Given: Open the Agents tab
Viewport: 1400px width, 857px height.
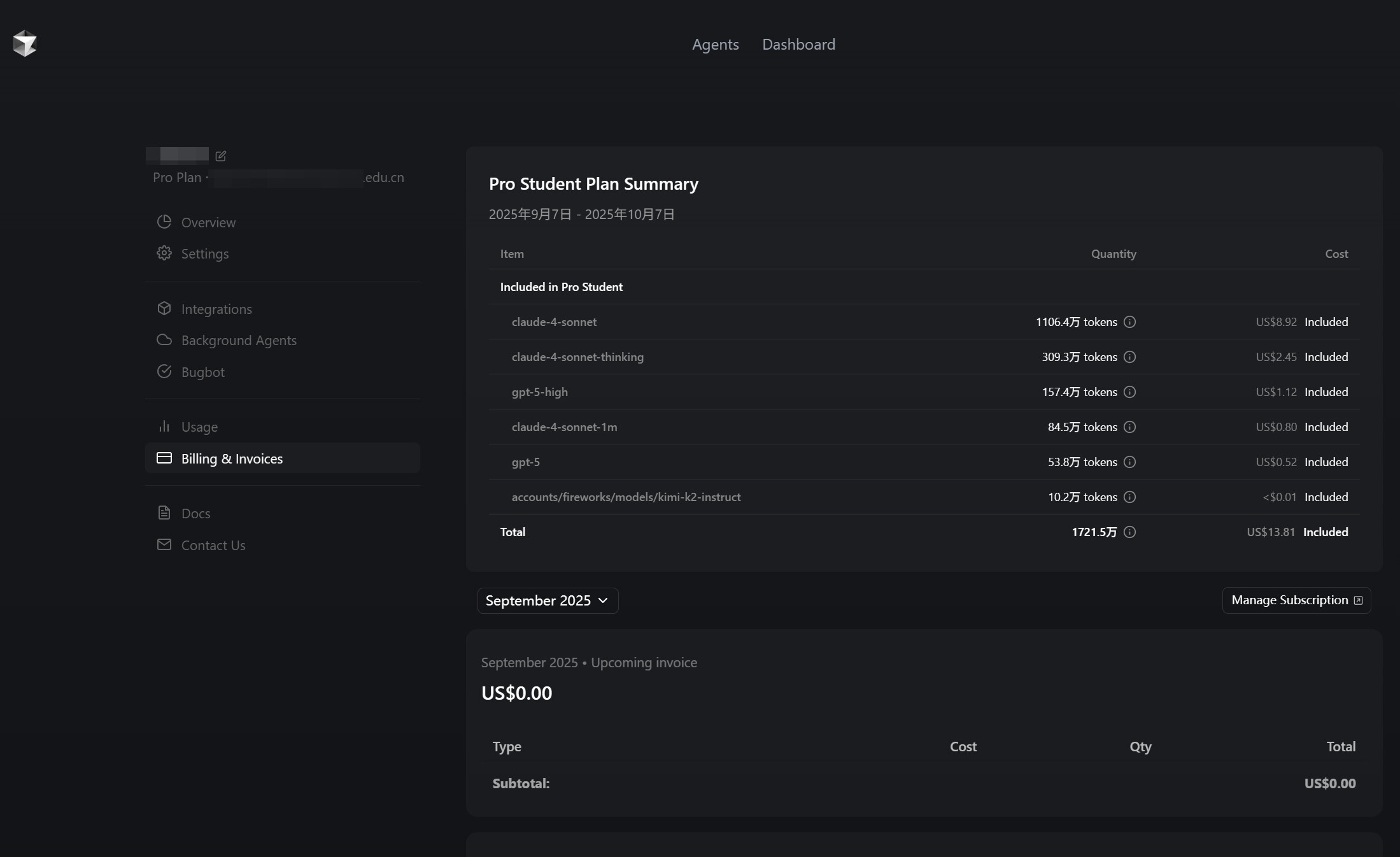Looking at the screenshot, I should tap(716, 44).
